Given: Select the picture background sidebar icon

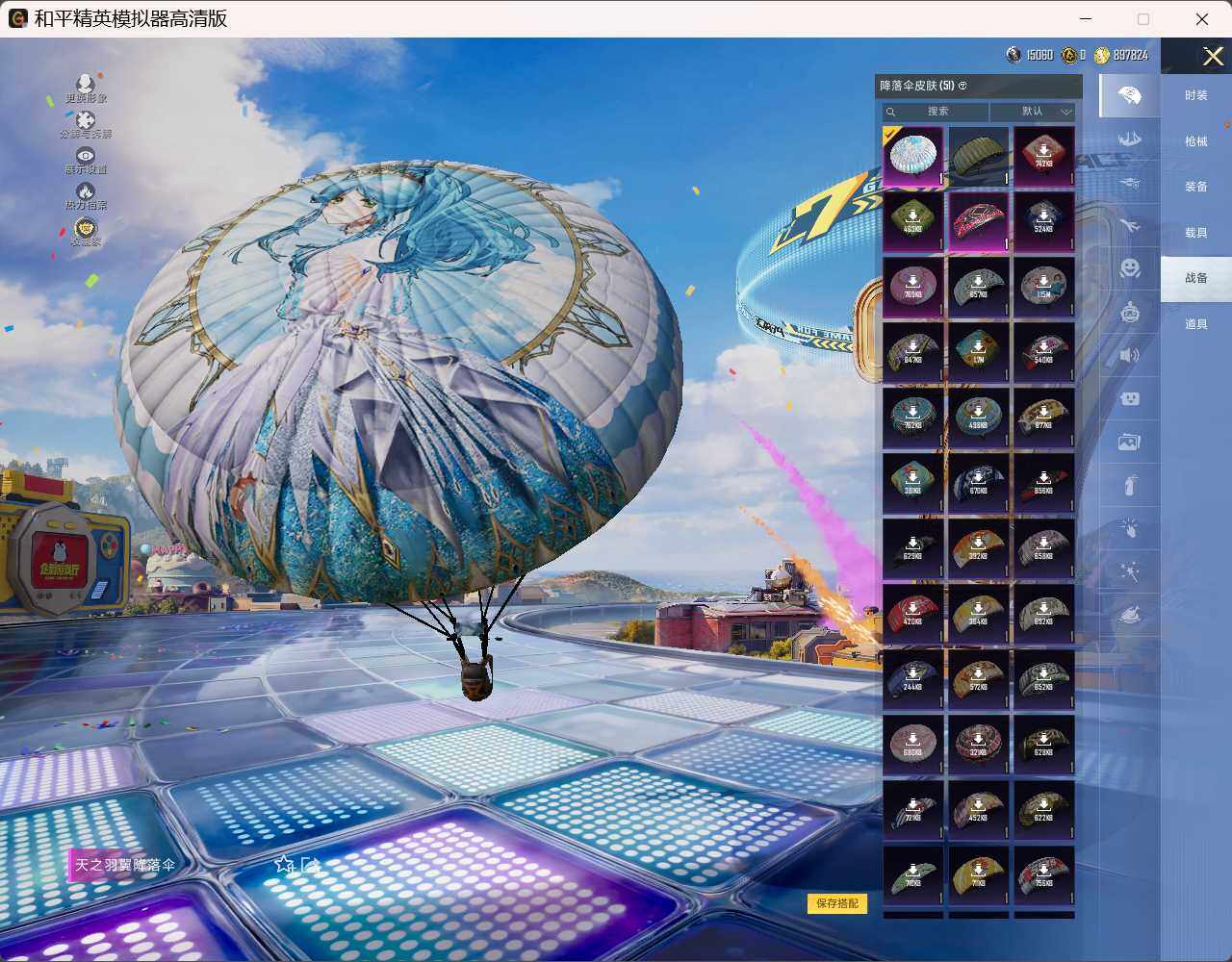Looking at the screenshot, I should coord(1129,442).
